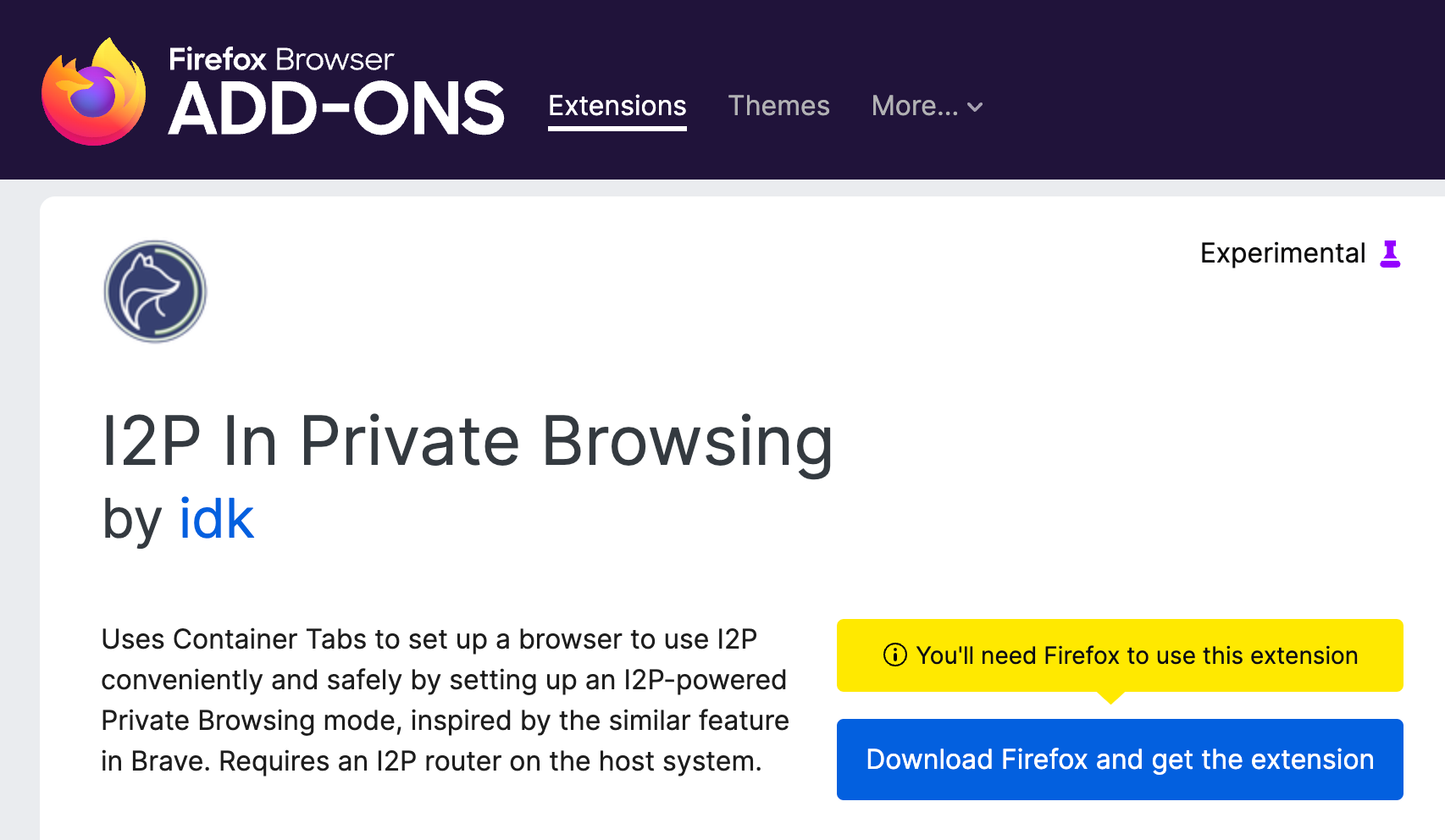Click the ADD-ONS wordmark in header

click(x=336, y=109)
